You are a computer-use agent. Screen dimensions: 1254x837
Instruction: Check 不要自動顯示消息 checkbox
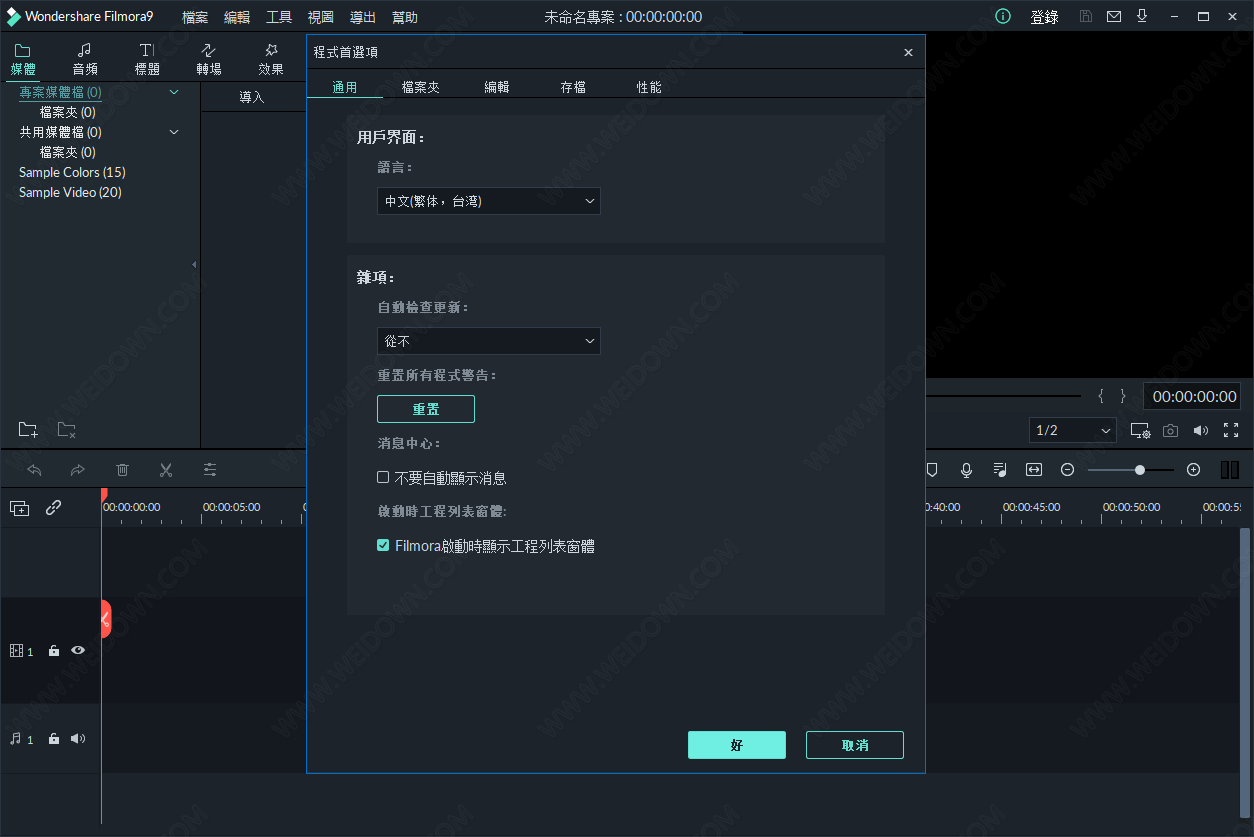point(383,478)
